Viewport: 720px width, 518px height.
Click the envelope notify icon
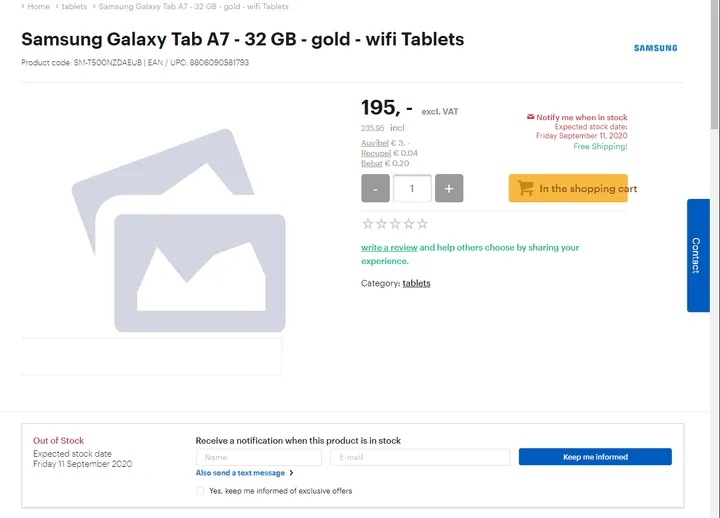[x=531, y=118]
